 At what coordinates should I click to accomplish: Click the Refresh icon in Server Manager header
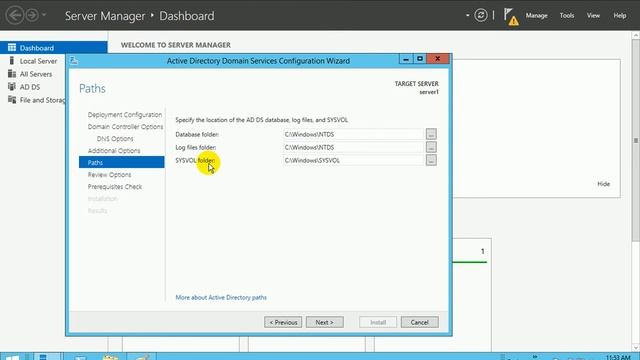click(481, 16)
